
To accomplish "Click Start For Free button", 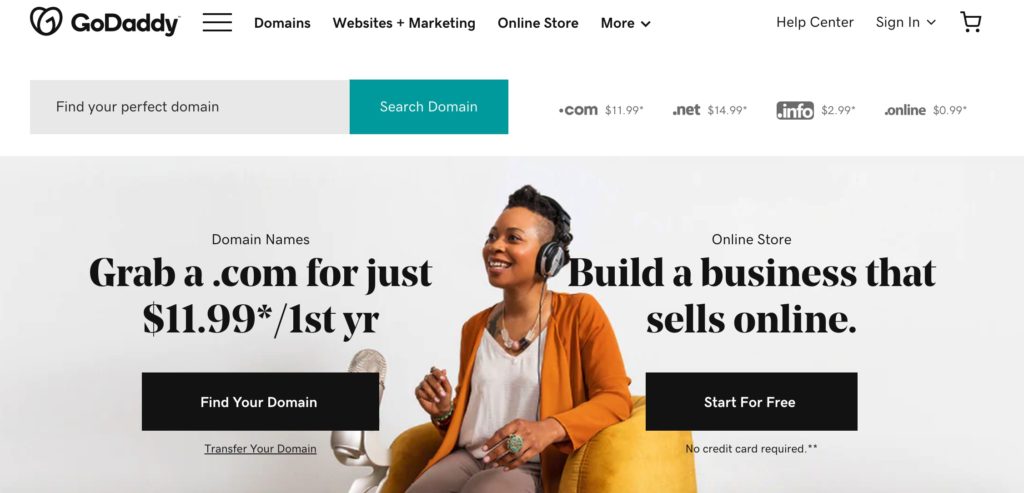I will pyautogui.click(x=751, y=402).
